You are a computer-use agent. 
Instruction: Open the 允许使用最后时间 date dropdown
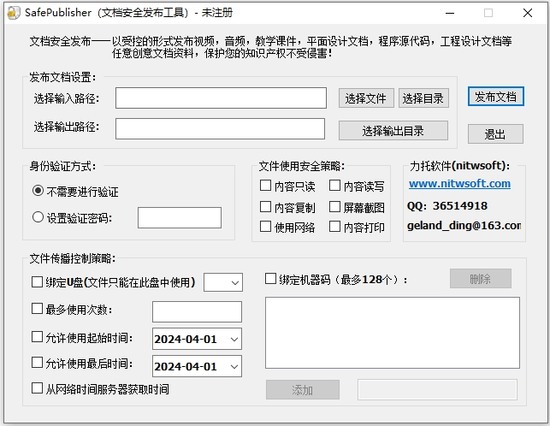point(234,366)
